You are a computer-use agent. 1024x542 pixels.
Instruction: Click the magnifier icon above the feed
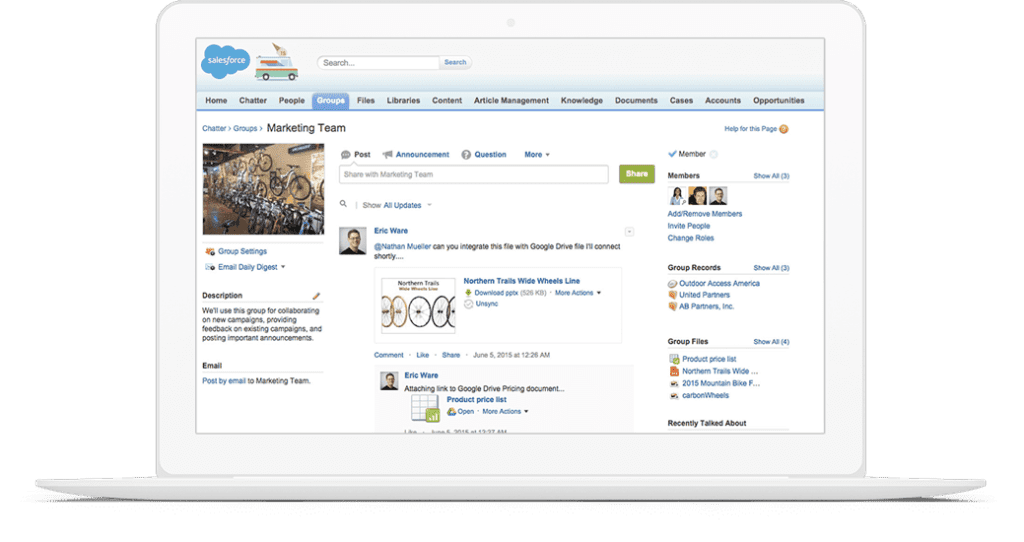coord(344,204)
